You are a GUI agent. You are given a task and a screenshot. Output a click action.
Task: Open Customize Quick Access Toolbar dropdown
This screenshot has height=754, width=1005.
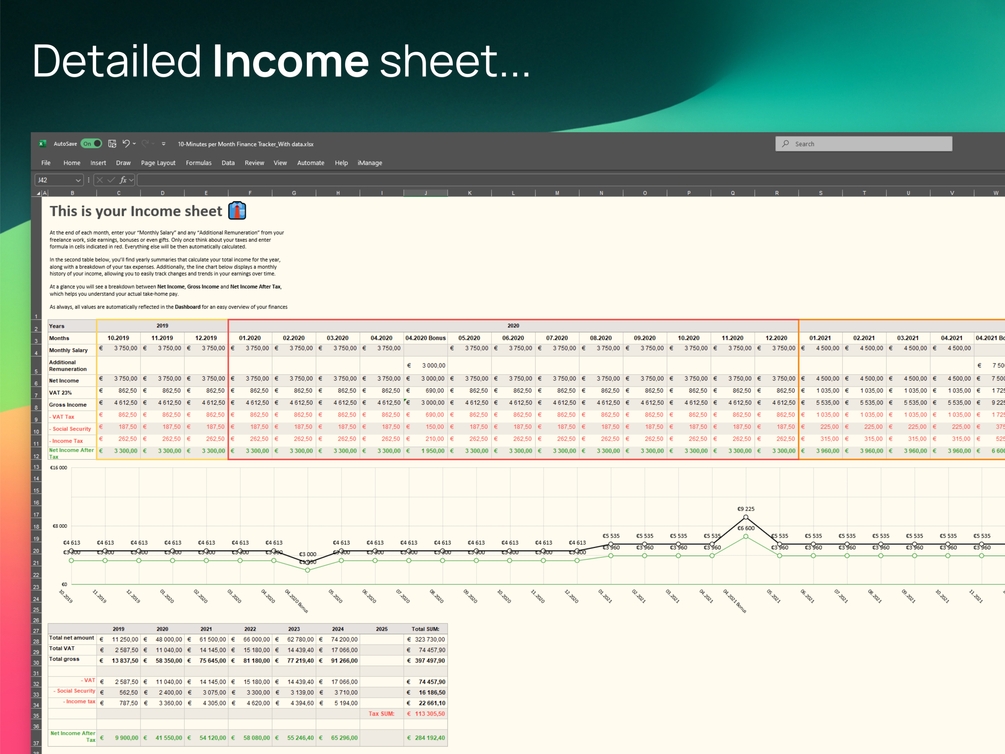(x=163, y=144)
